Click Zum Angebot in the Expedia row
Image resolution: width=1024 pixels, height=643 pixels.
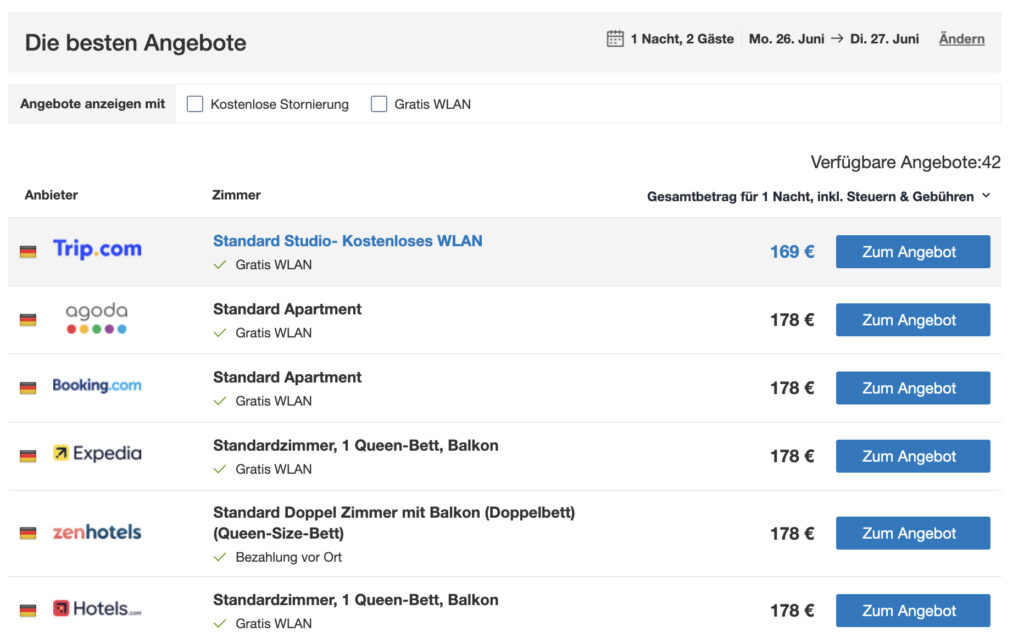pyautogui.click(x=913, y=456)
